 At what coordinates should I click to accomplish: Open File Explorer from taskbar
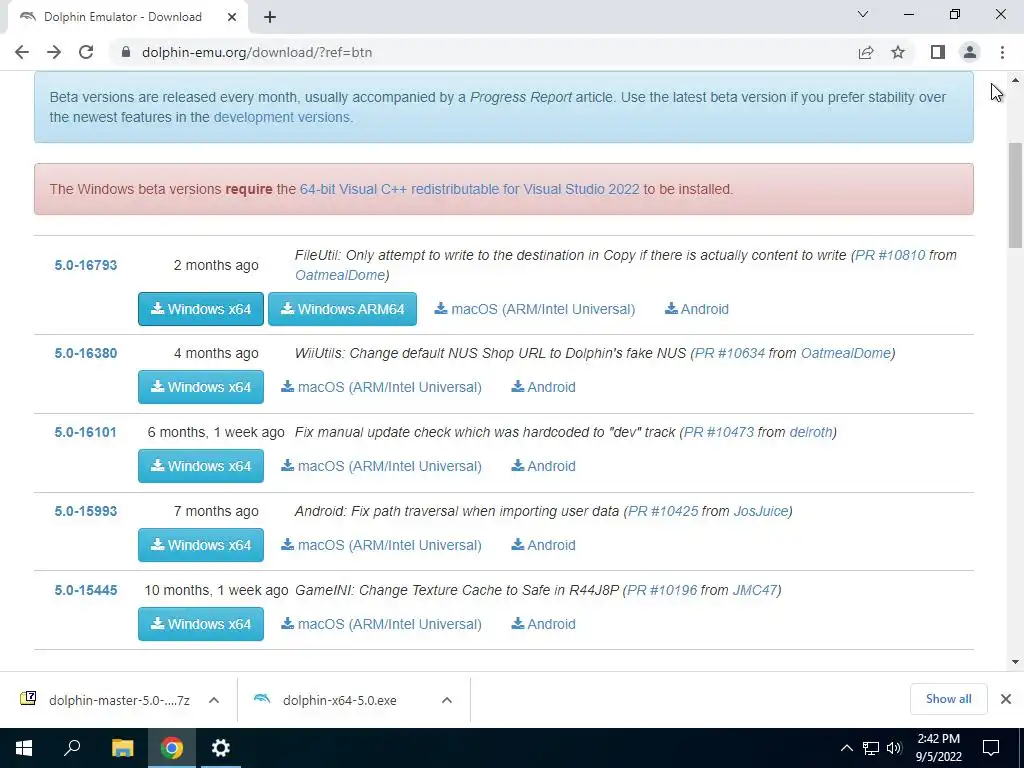122,748
